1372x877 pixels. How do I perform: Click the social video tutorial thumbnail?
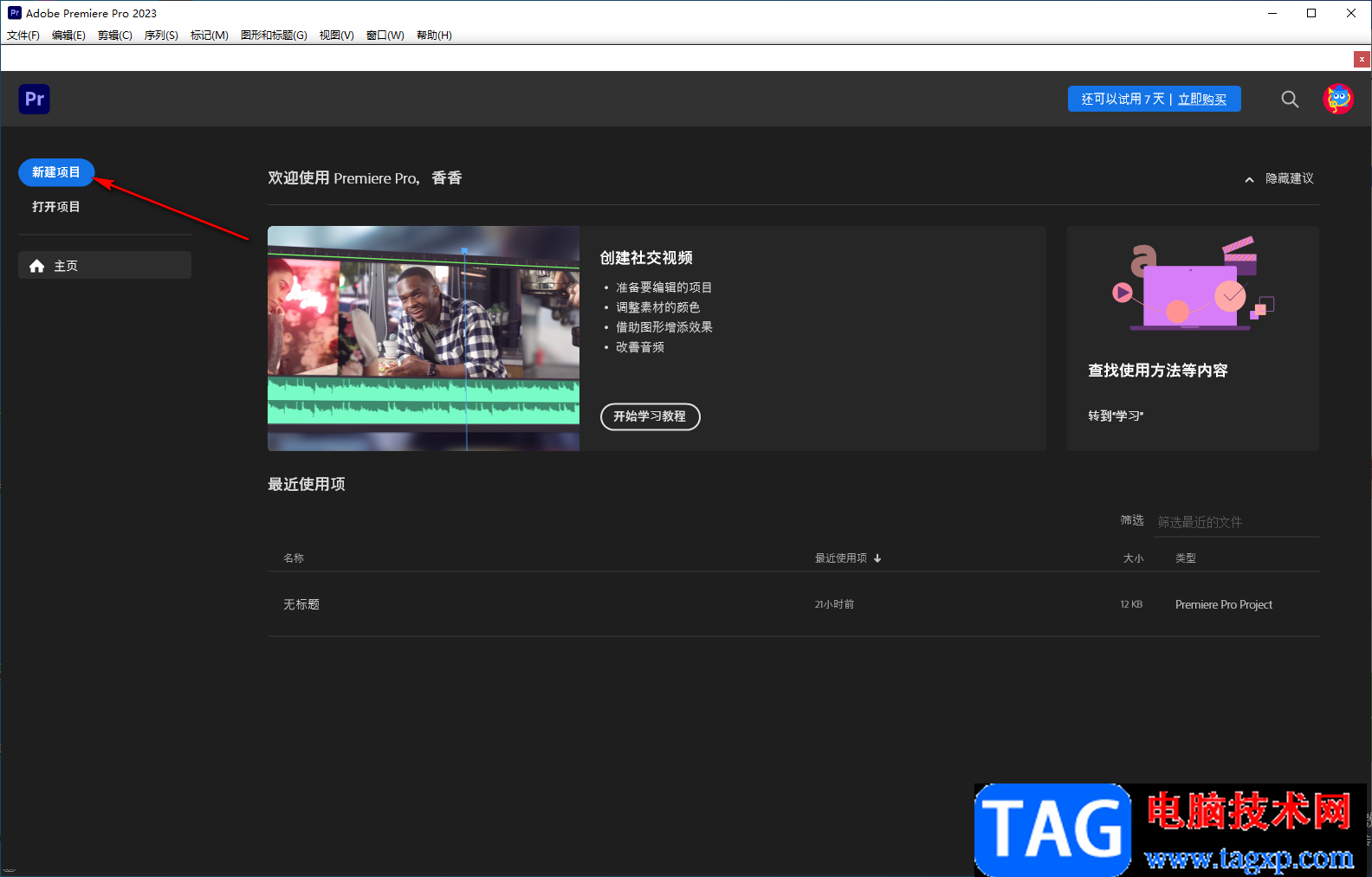[x=424, y=339]
